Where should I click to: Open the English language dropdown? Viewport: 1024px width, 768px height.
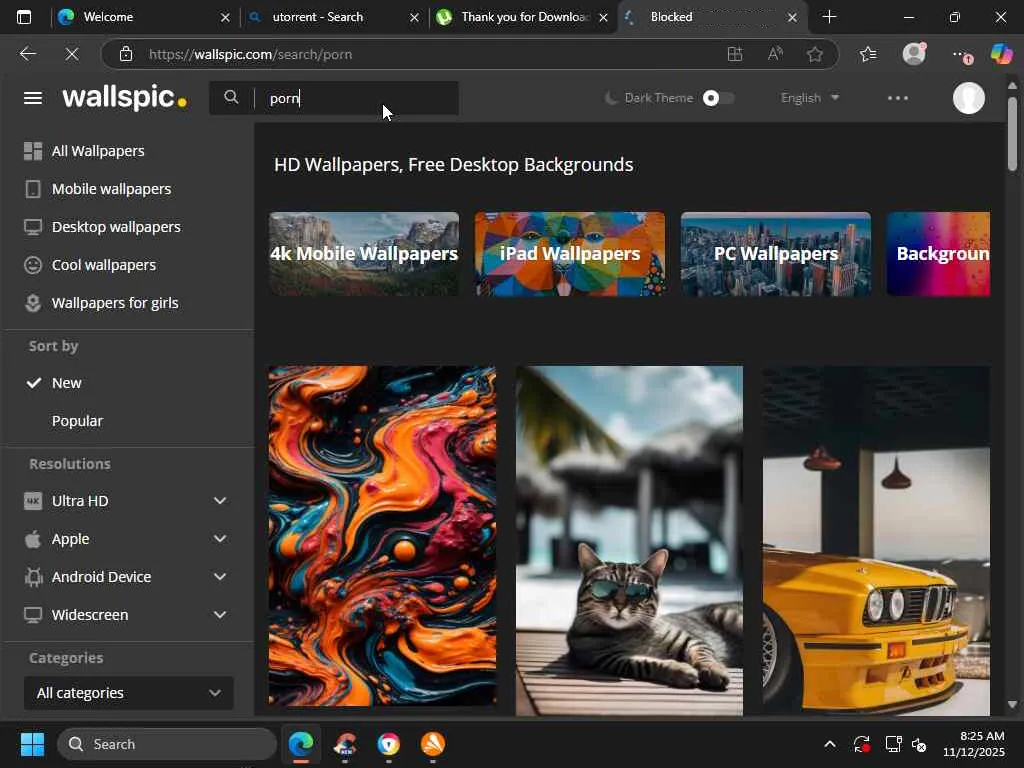point(809,98)
